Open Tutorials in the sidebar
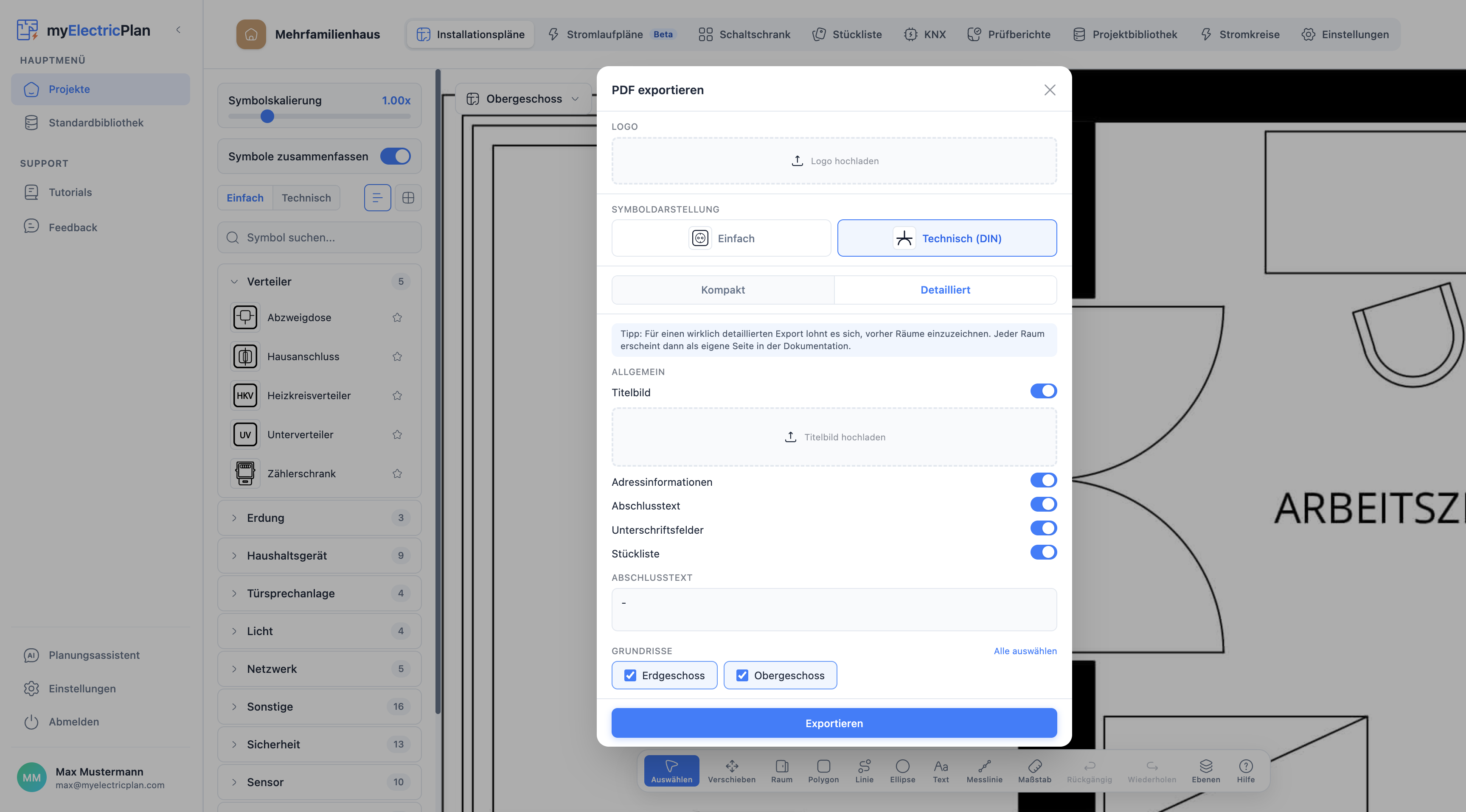 100,192
